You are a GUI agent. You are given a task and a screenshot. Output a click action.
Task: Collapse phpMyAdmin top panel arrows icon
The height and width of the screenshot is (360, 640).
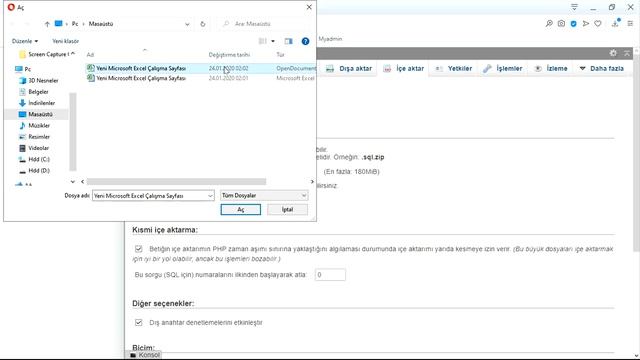tap(627, 53)
